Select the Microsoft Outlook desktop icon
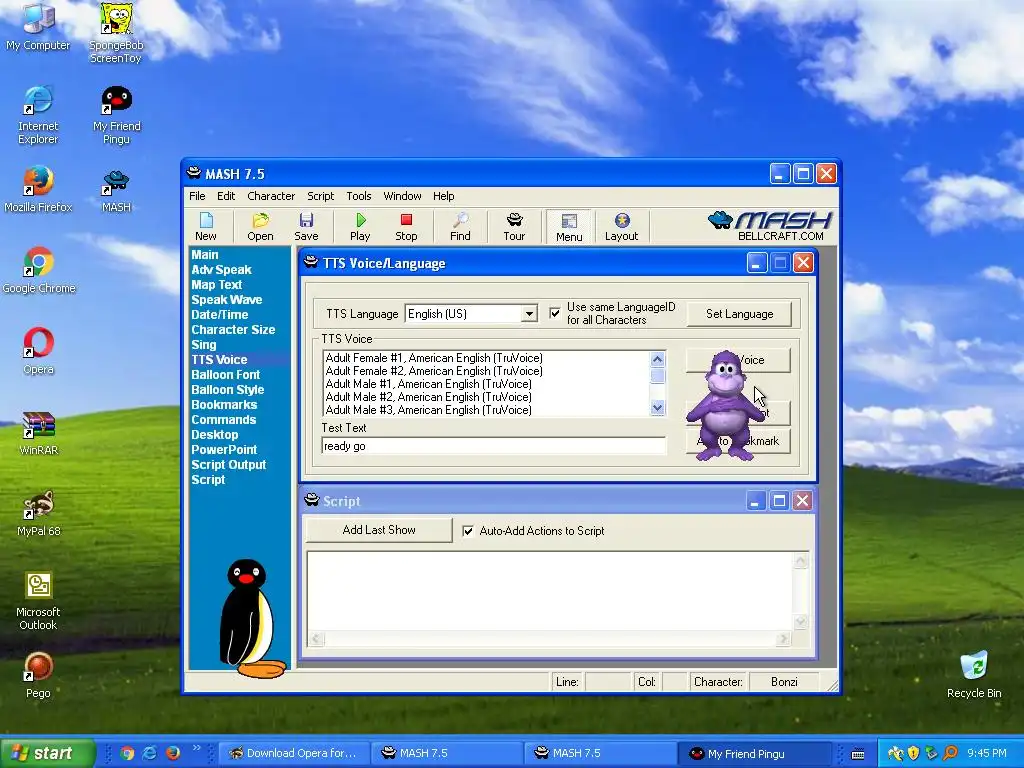 point(38,601)
